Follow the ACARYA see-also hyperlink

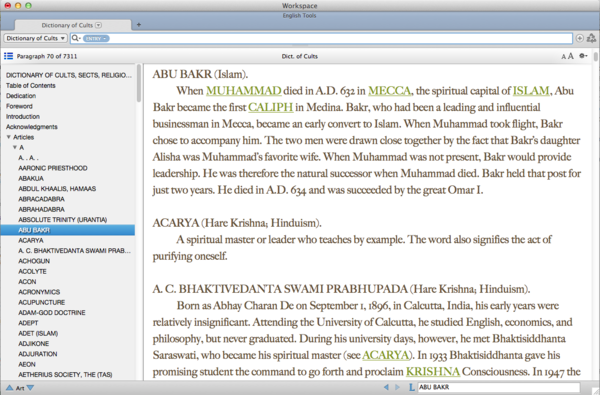pos(385,355)
